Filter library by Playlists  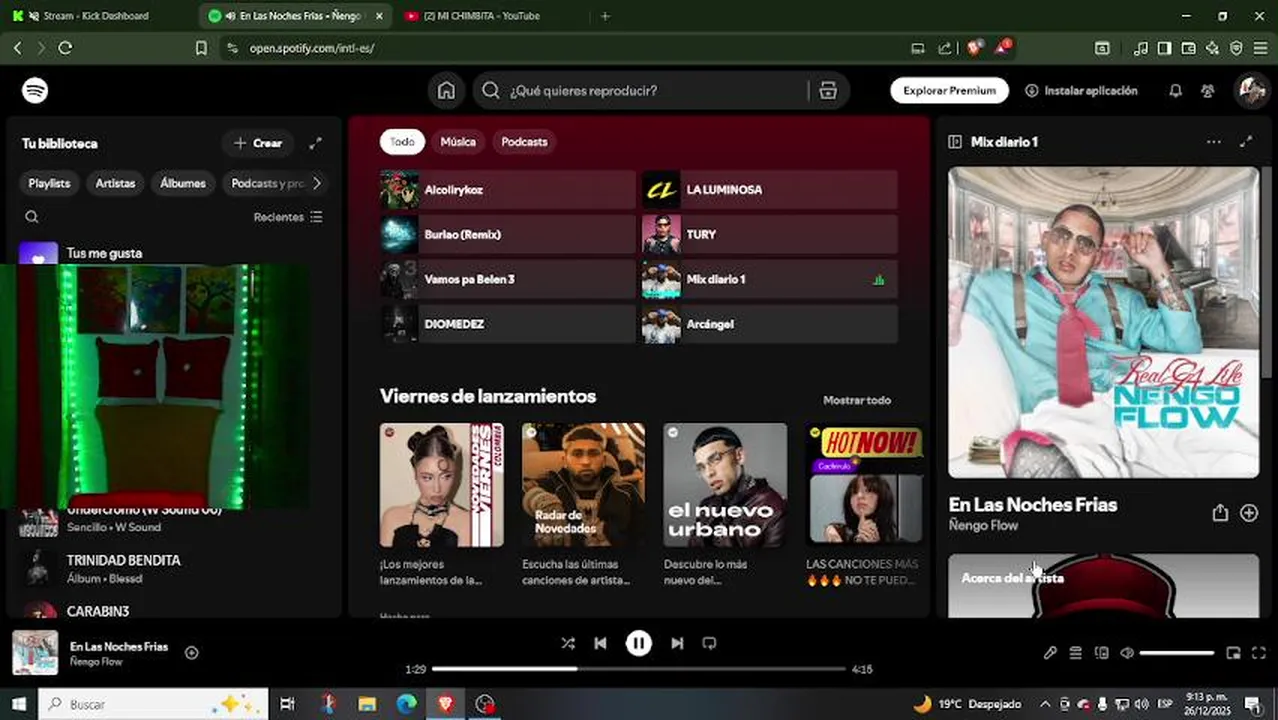point(49,183)
